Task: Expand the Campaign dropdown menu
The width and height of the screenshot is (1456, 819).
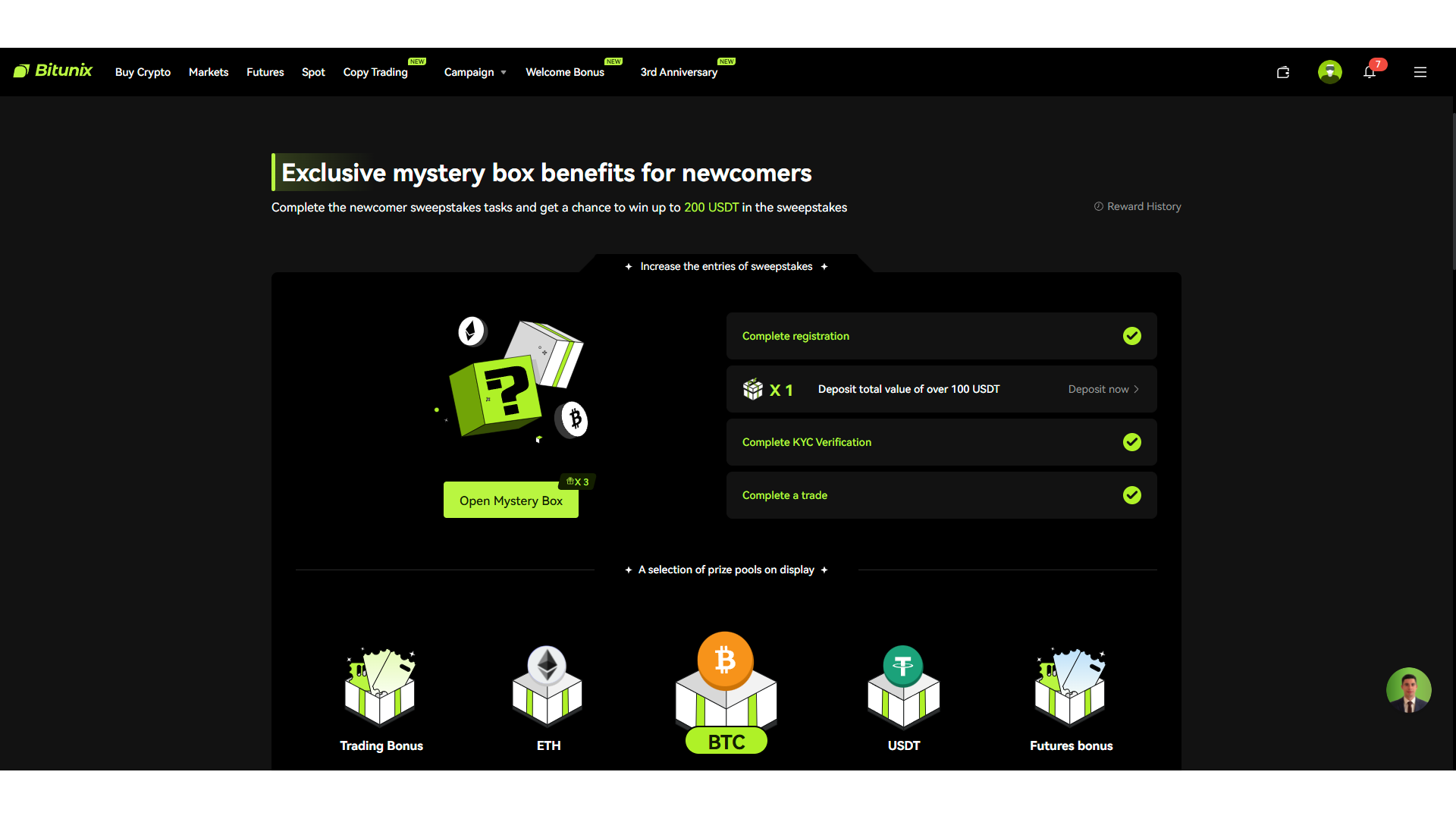Action: (x=475, y=72)
